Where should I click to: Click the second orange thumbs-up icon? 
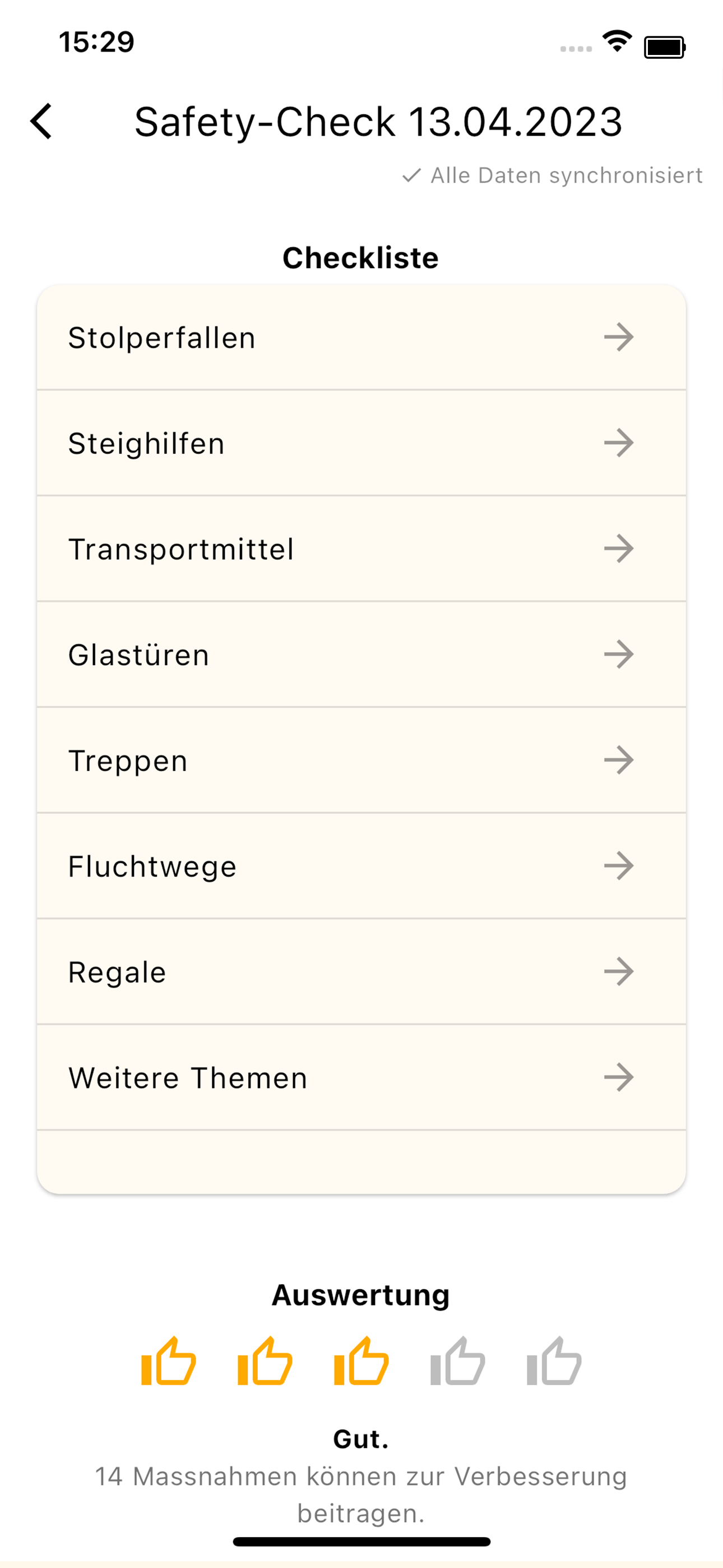point(265,1361)
